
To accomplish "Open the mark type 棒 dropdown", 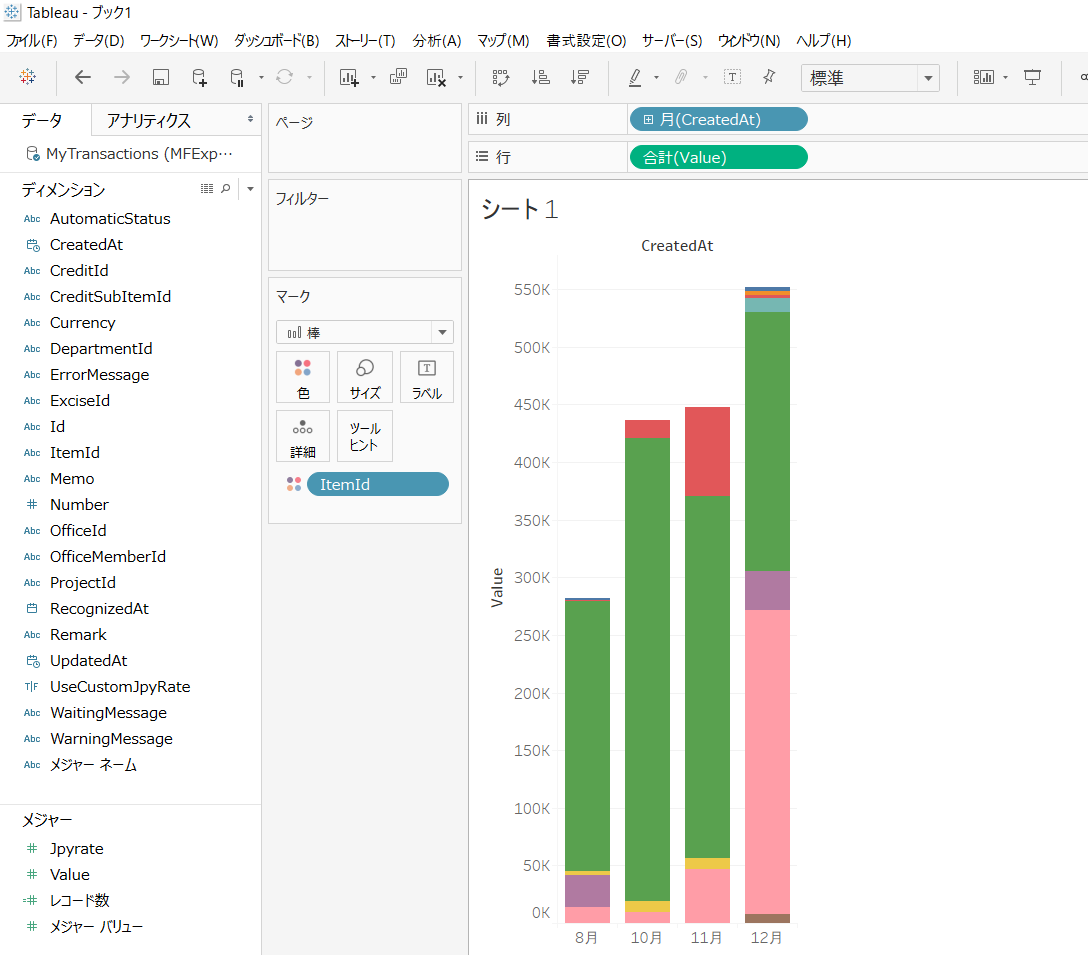I will click(x=365, y=332).
